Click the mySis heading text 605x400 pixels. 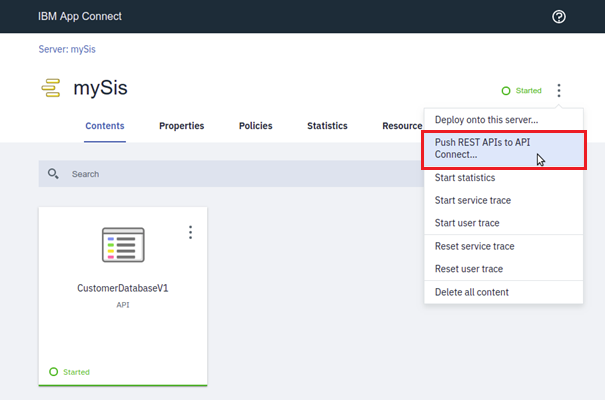[x=100, y=88]
